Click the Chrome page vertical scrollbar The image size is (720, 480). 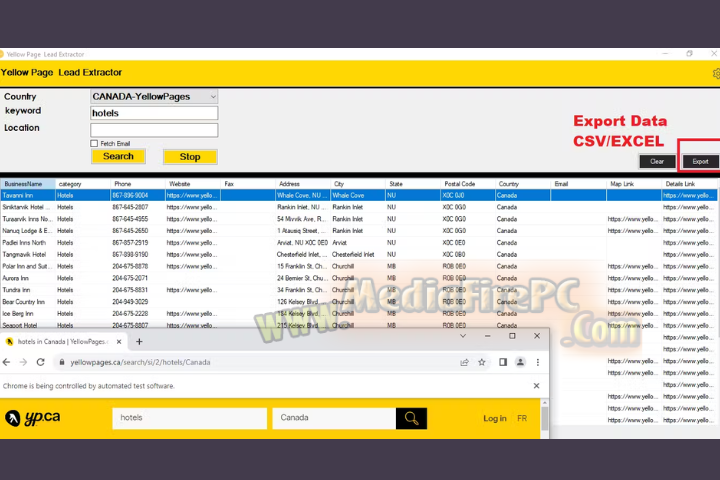click(x=545, y=418)
